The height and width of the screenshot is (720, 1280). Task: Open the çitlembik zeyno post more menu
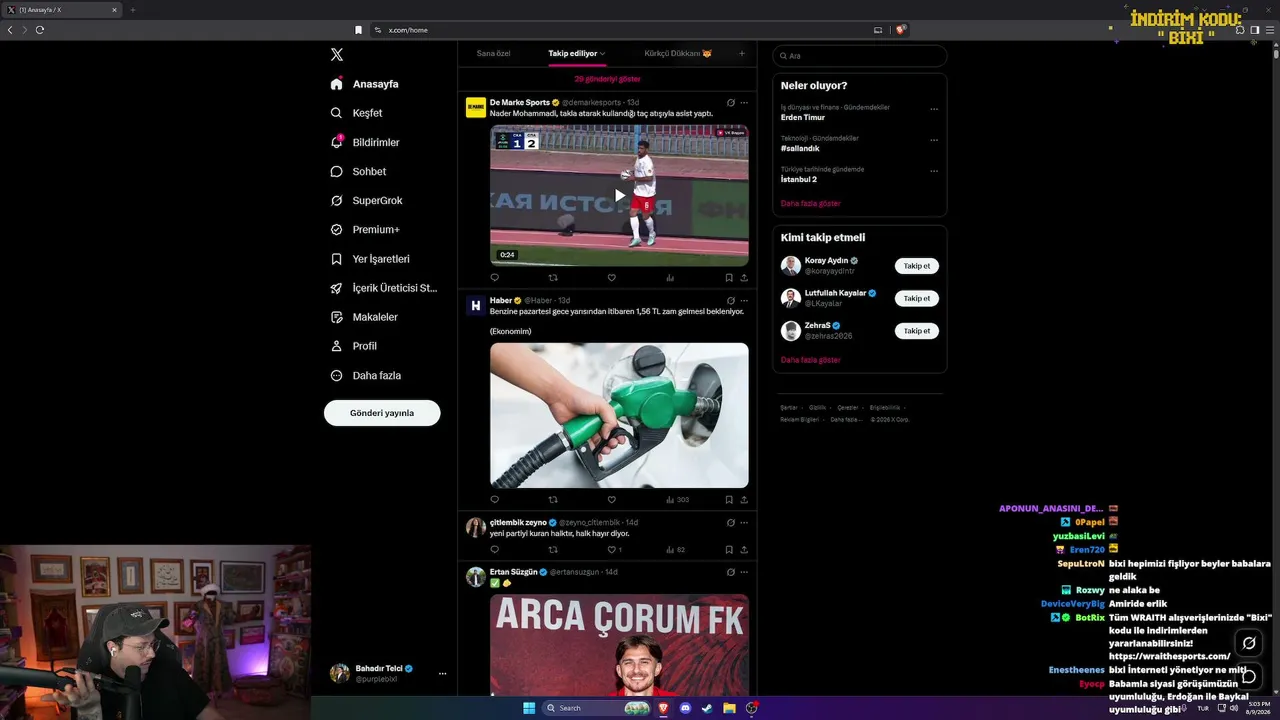(x=744, y=522)
